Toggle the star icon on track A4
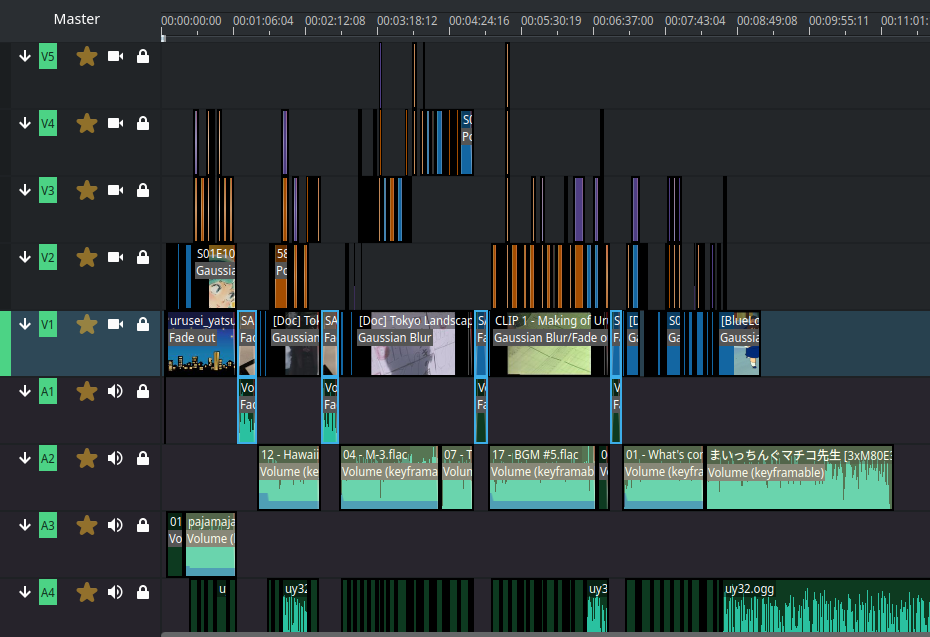Screen dimensions: 930x637 click(87, 592)
